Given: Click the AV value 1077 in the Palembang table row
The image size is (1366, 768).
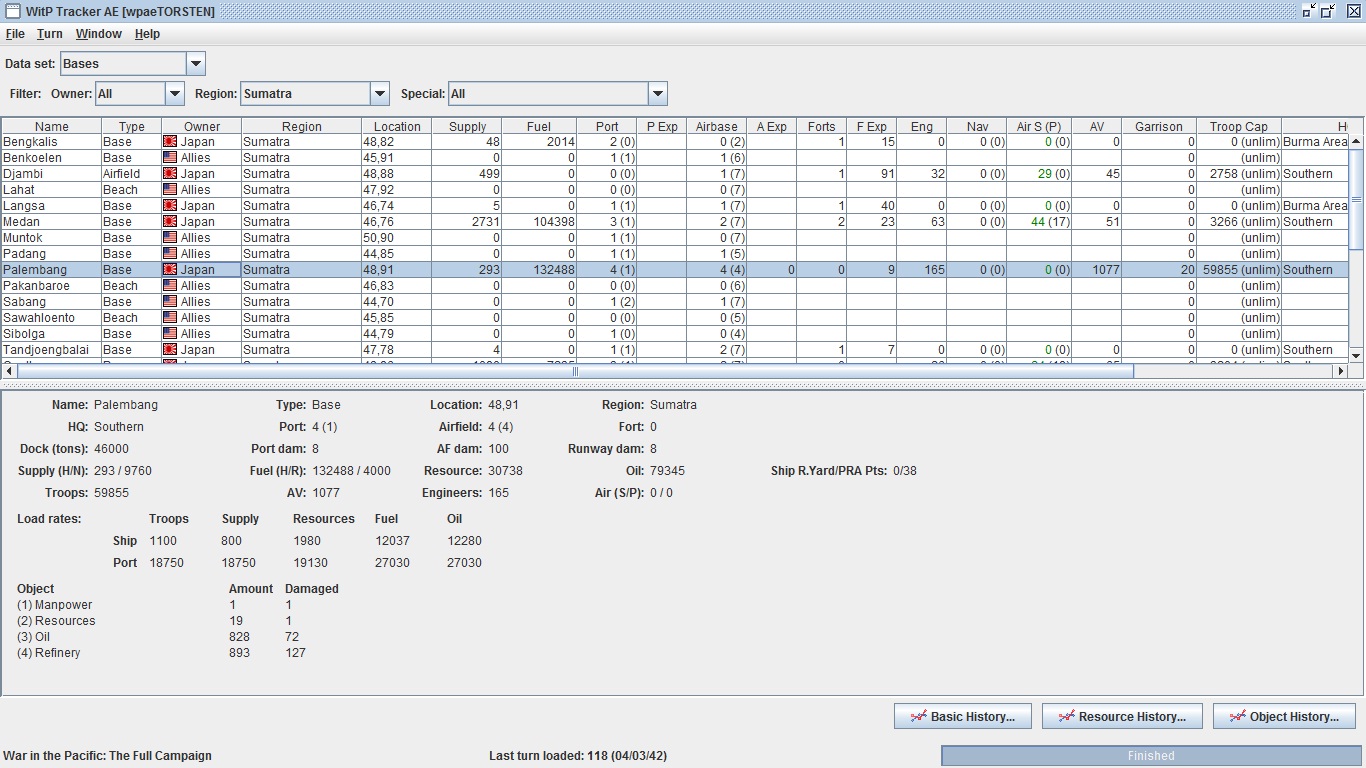Looking at the screenshot, I should coord(1105,270).
